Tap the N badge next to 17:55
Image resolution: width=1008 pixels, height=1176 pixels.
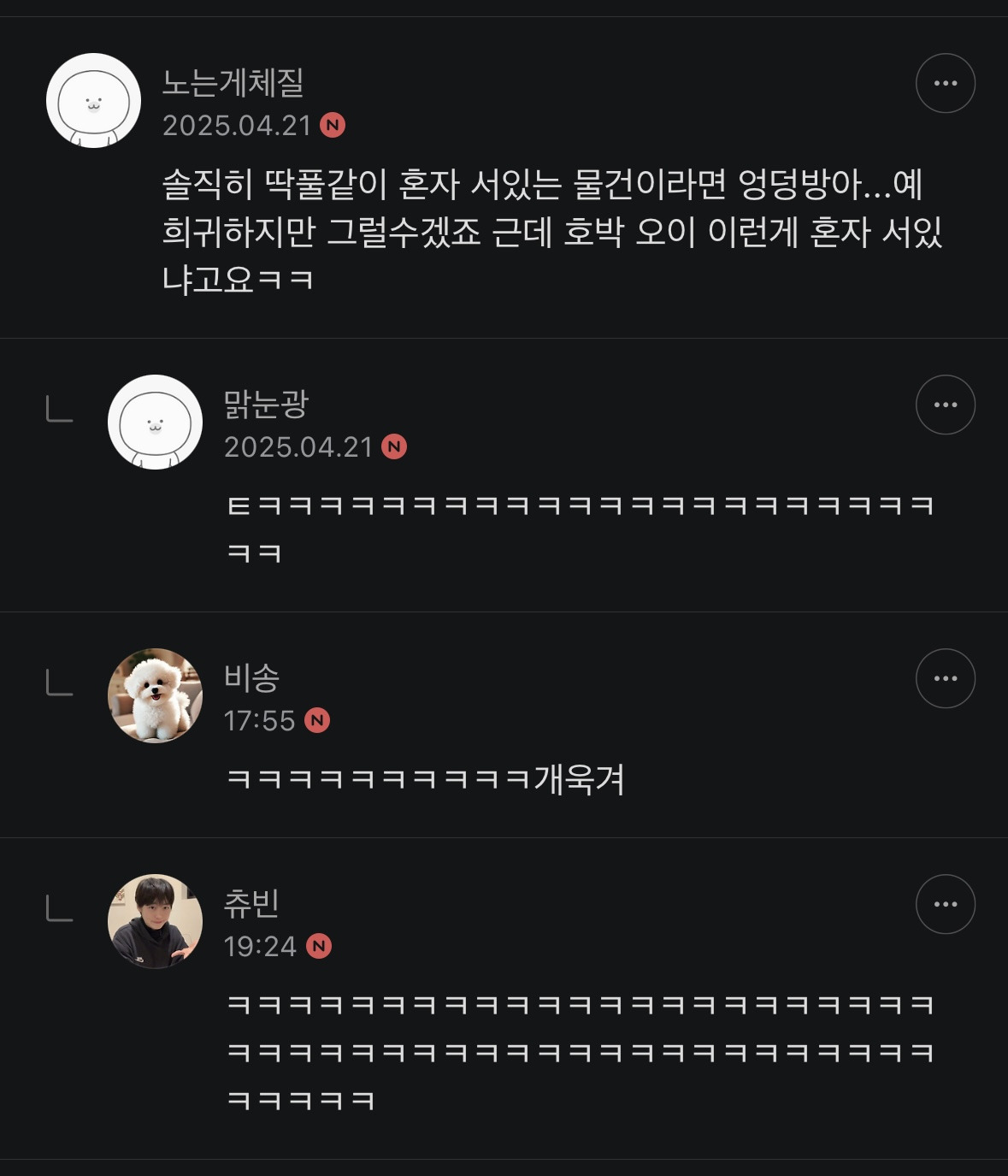point(317,720)
